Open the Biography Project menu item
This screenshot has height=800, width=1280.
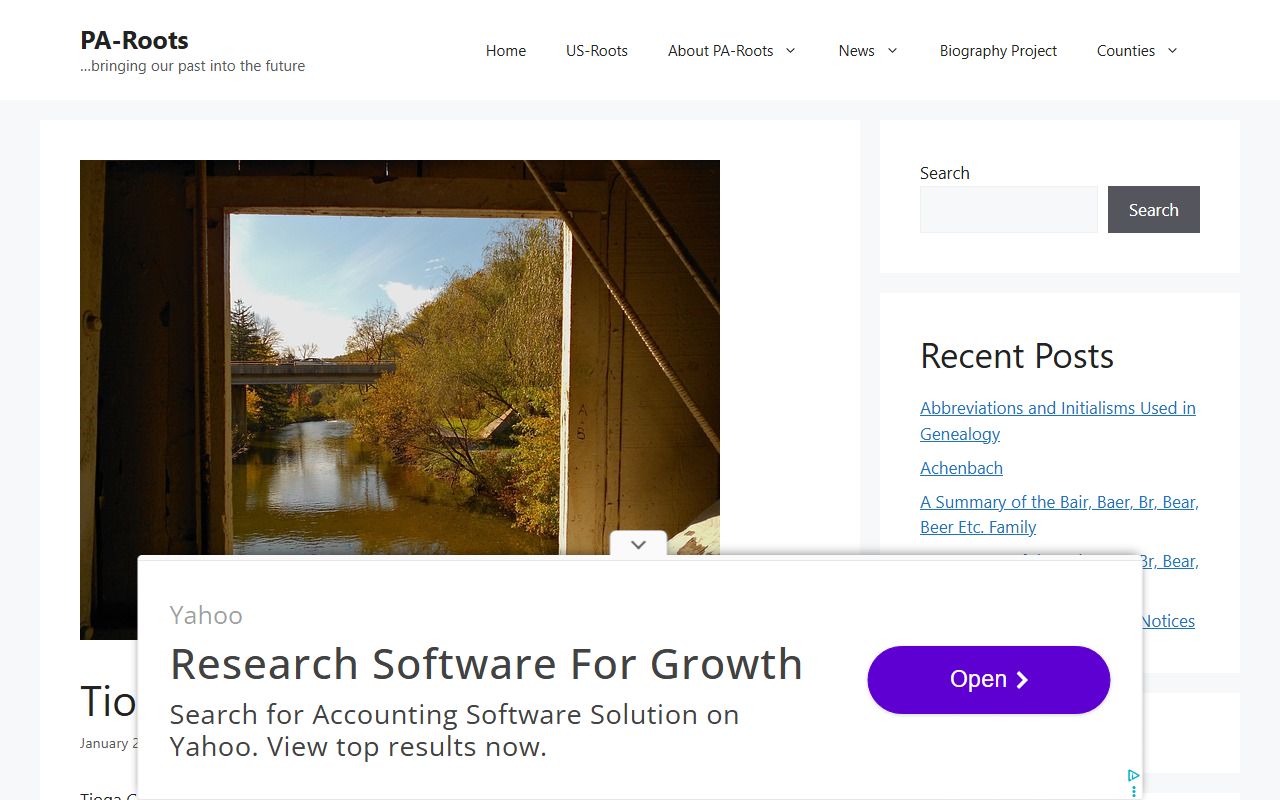(x=998, y=50)
